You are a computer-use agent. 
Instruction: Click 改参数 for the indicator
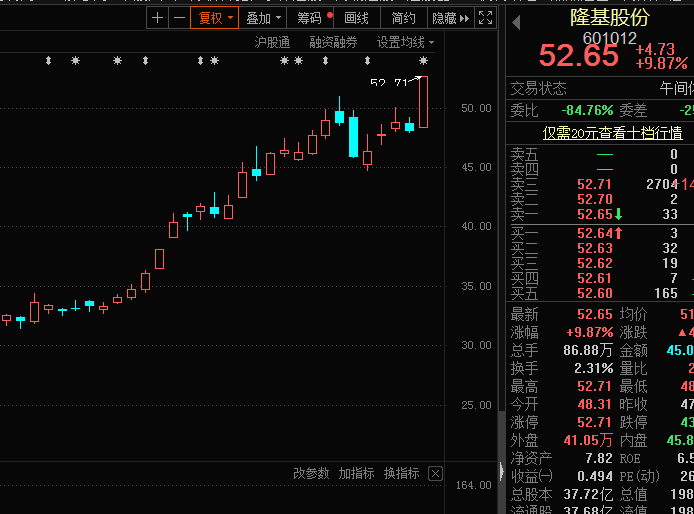coord(311,473)
